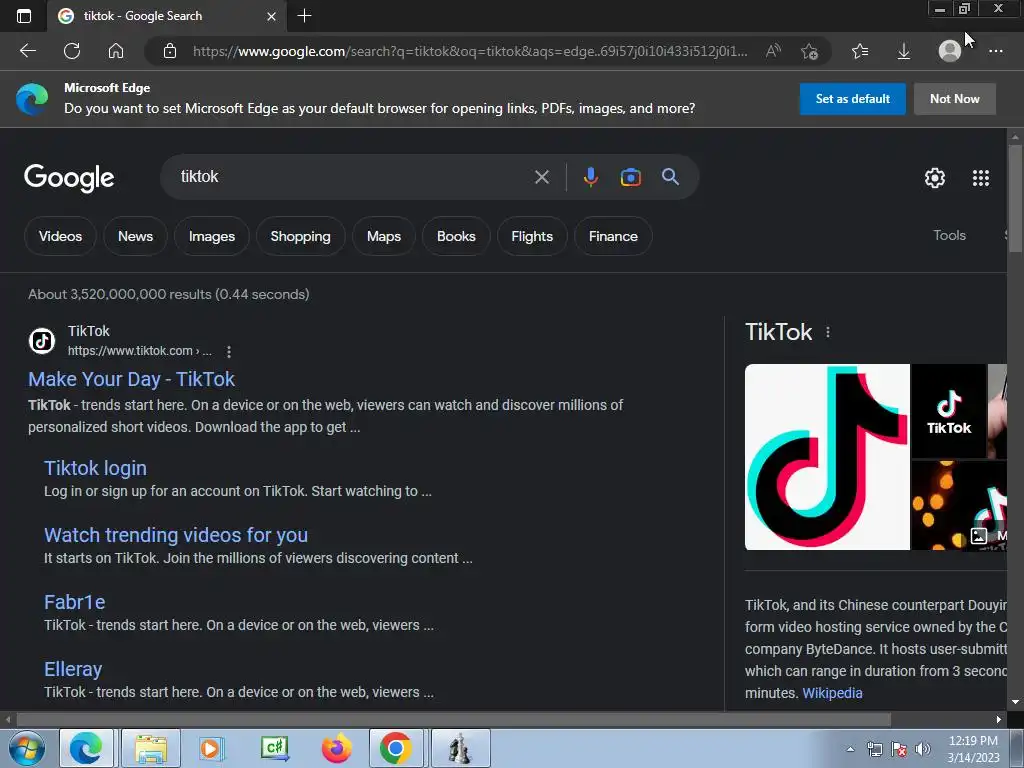Click the bokeh lights TikTok thumbnail
Screen dimensions: 1024x768
[x=959, y=505]
